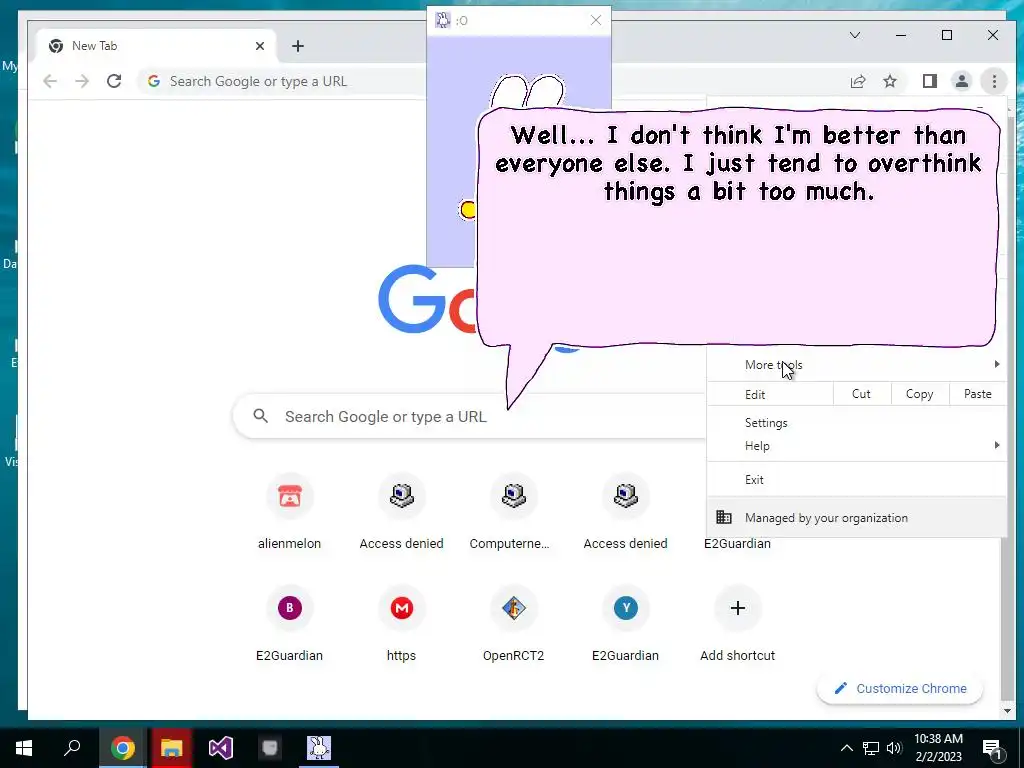
Task: Click the share page icon
Action: 857,81
